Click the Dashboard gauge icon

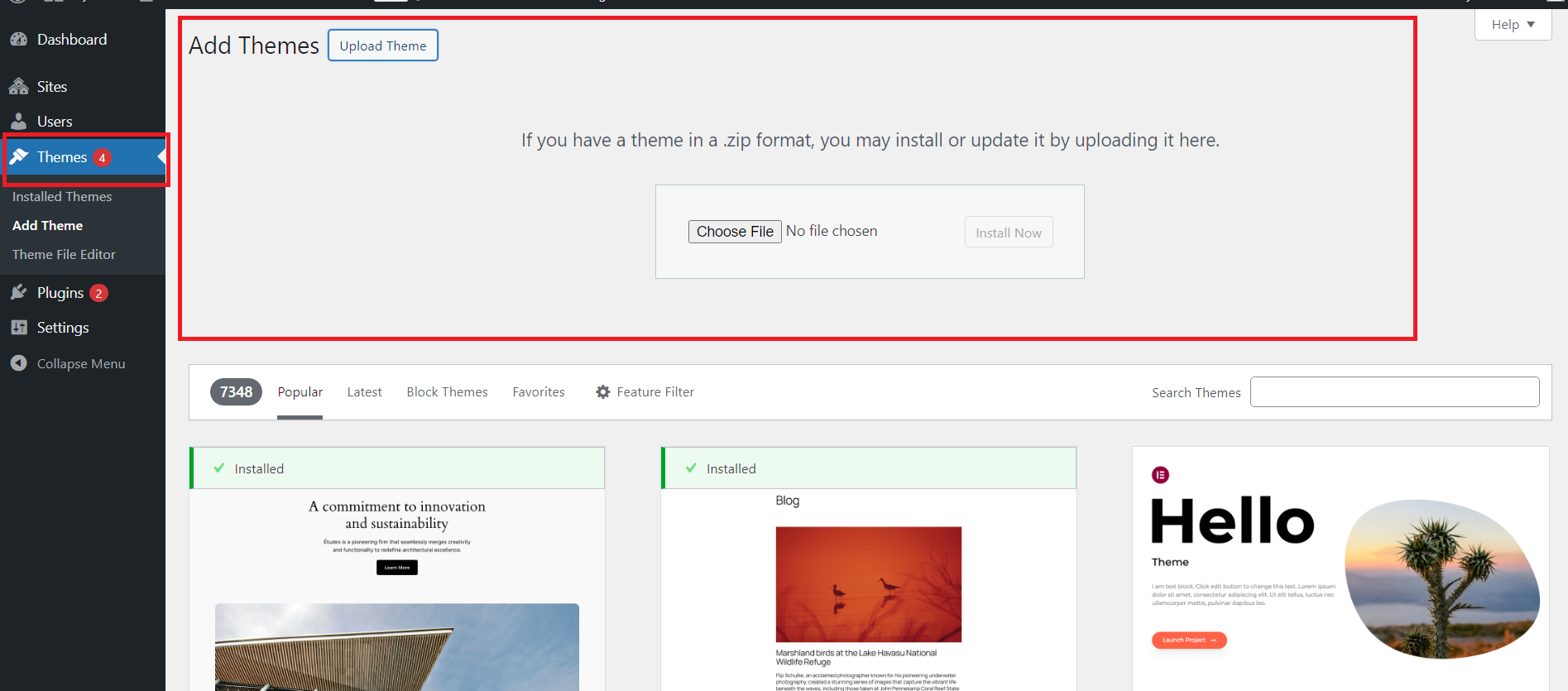click(x=18, y=40)
